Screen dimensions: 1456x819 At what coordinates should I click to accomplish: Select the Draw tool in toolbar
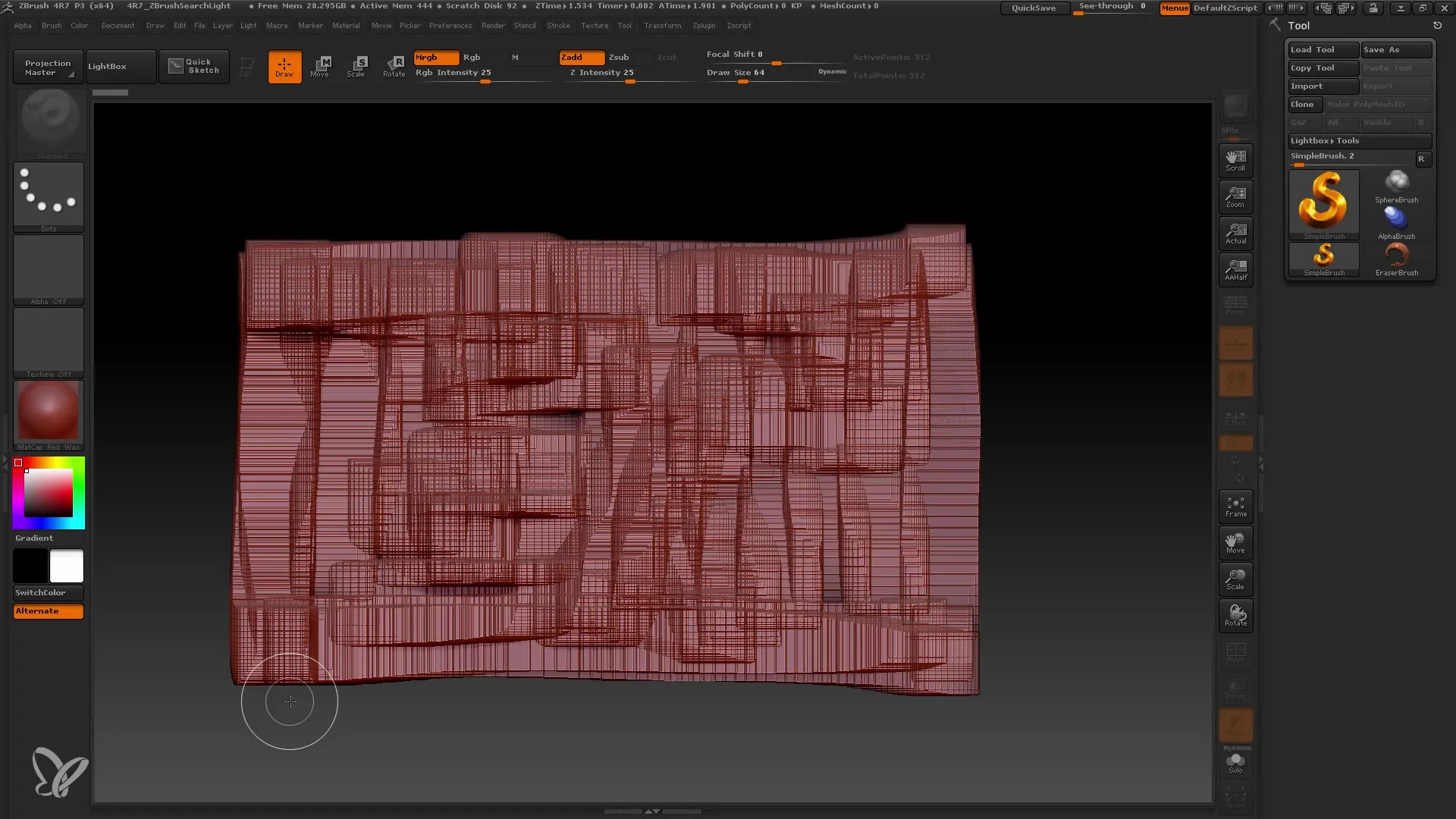[285, 65]
